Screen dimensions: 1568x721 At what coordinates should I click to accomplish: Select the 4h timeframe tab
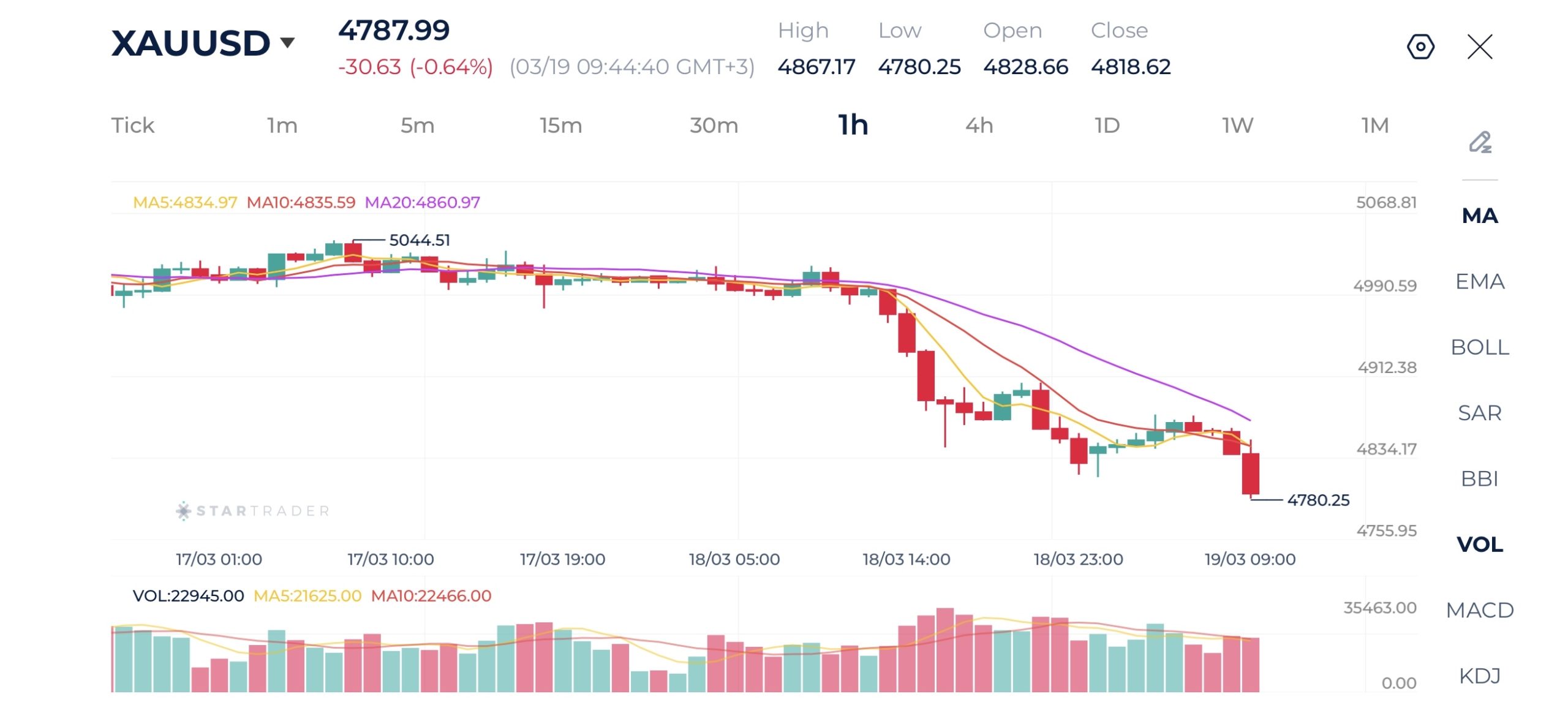click(979, 126)
